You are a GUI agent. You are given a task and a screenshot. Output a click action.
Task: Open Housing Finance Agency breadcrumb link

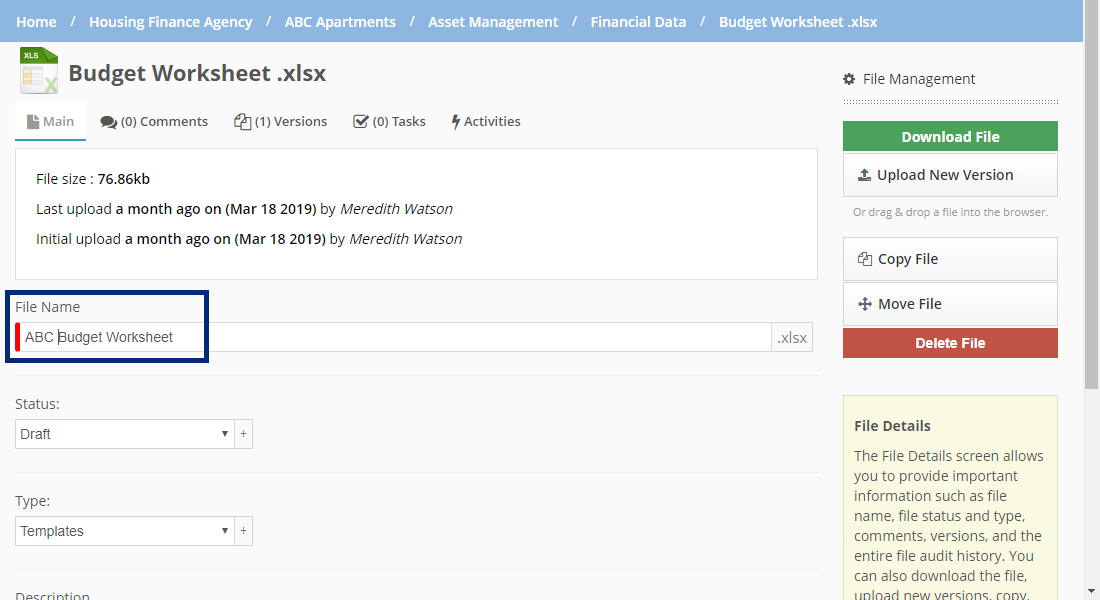click(x=170, y=22)
